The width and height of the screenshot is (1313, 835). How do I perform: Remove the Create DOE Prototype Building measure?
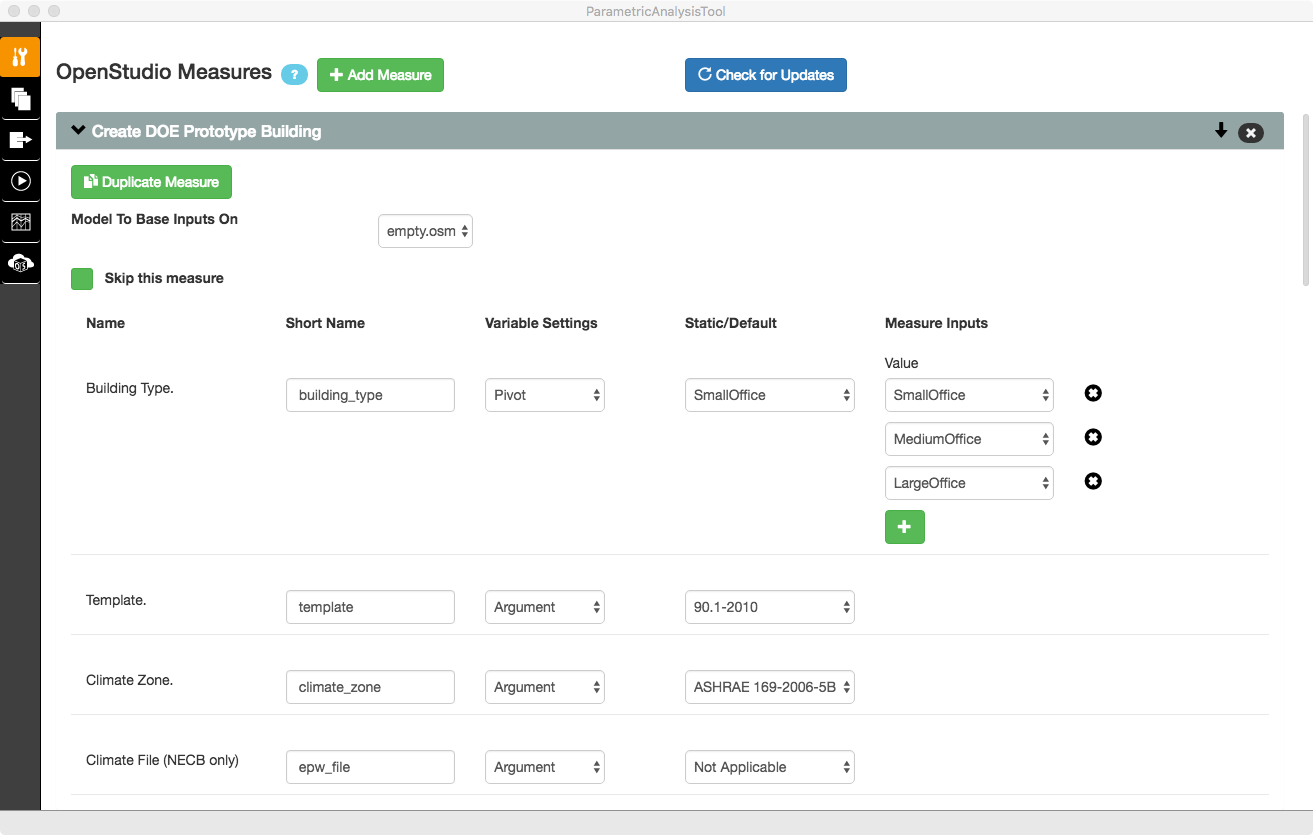coord(1250,132)
